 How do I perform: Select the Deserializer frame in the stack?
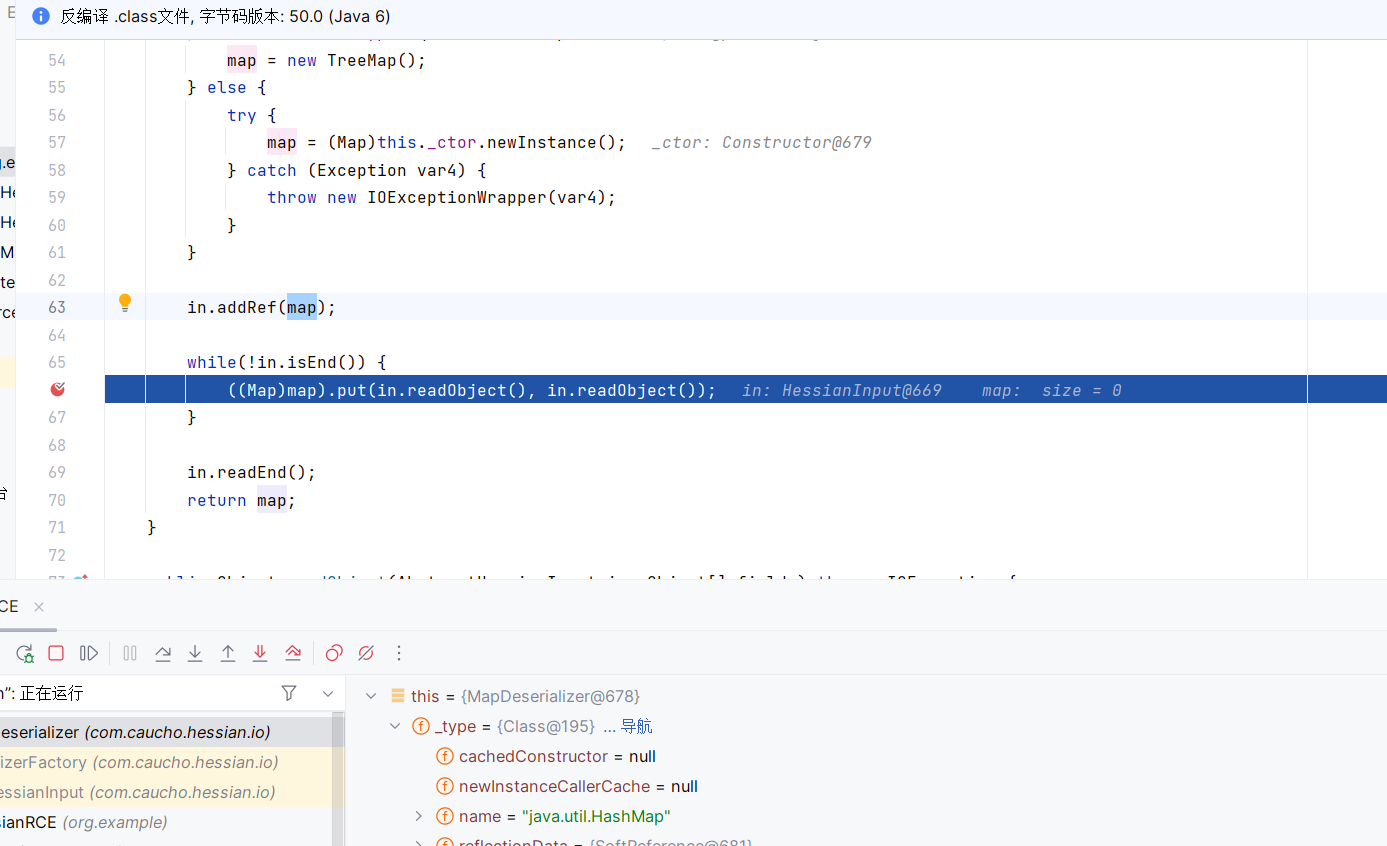pos(166,732)
